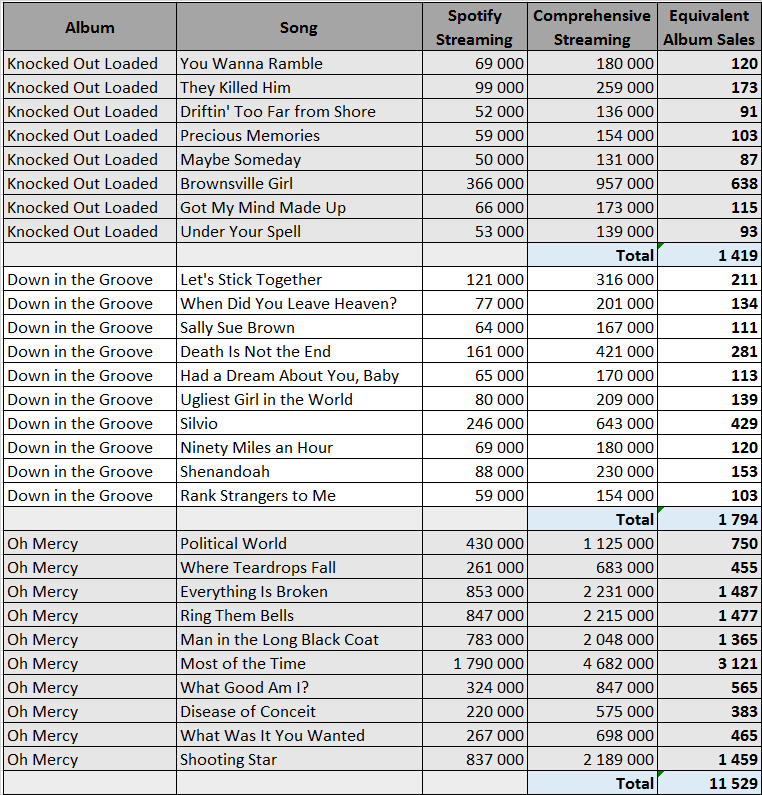Click the Maybe Someday cell
Viewport: 762px width, 795px height.
click(x=299, y=159)
